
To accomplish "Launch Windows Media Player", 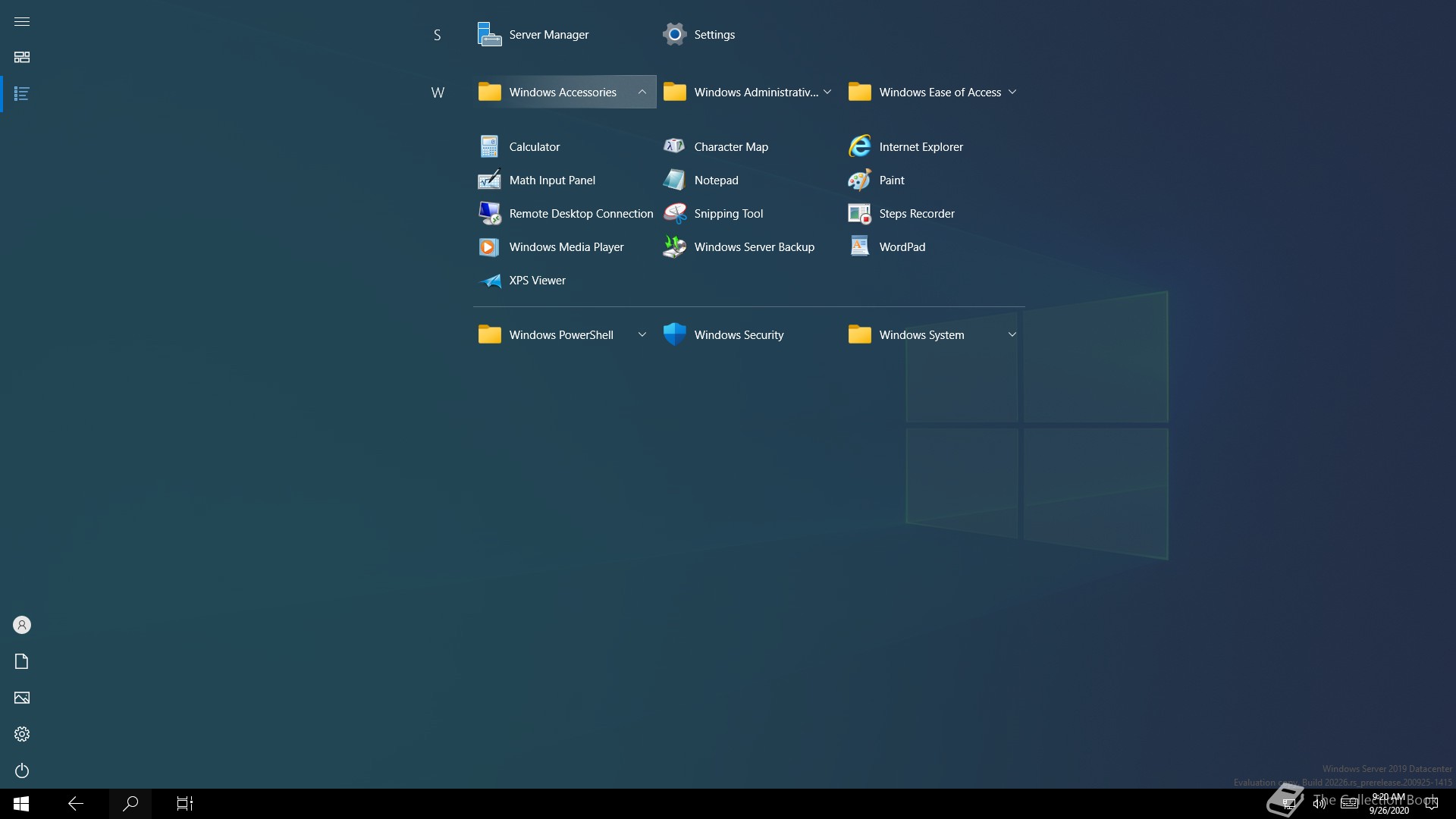I will [x=564, y=246].
